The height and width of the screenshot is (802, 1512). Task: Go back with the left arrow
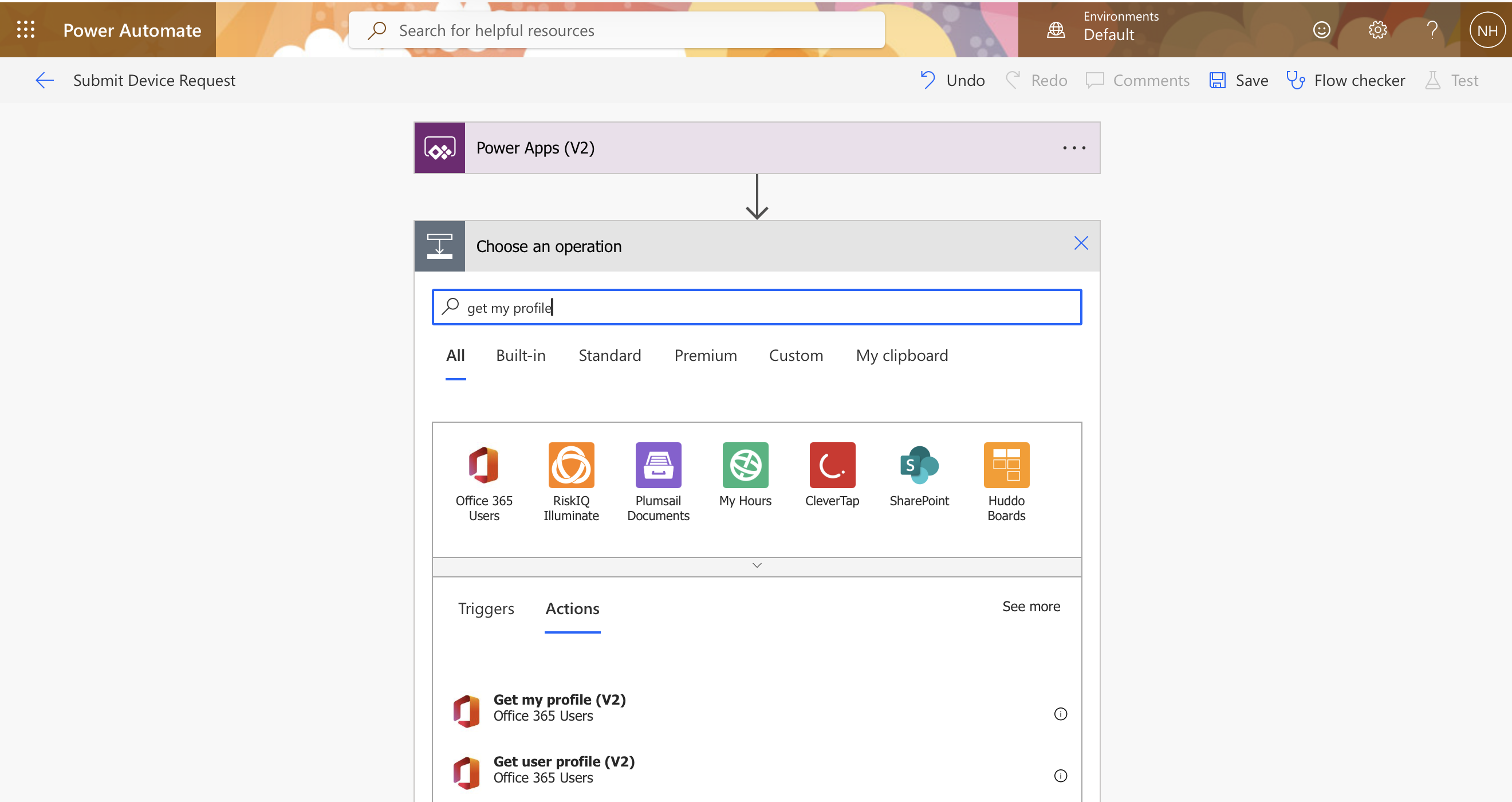point(45,80)
